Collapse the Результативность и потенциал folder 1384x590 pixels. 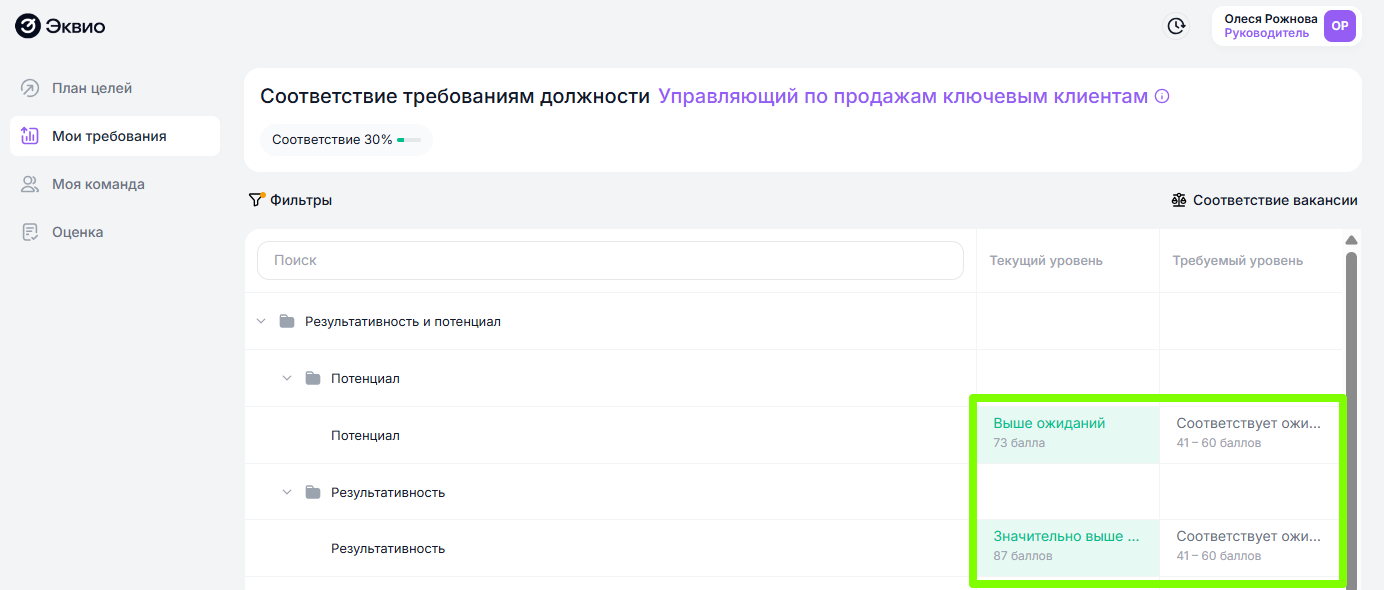click(261, 321)
